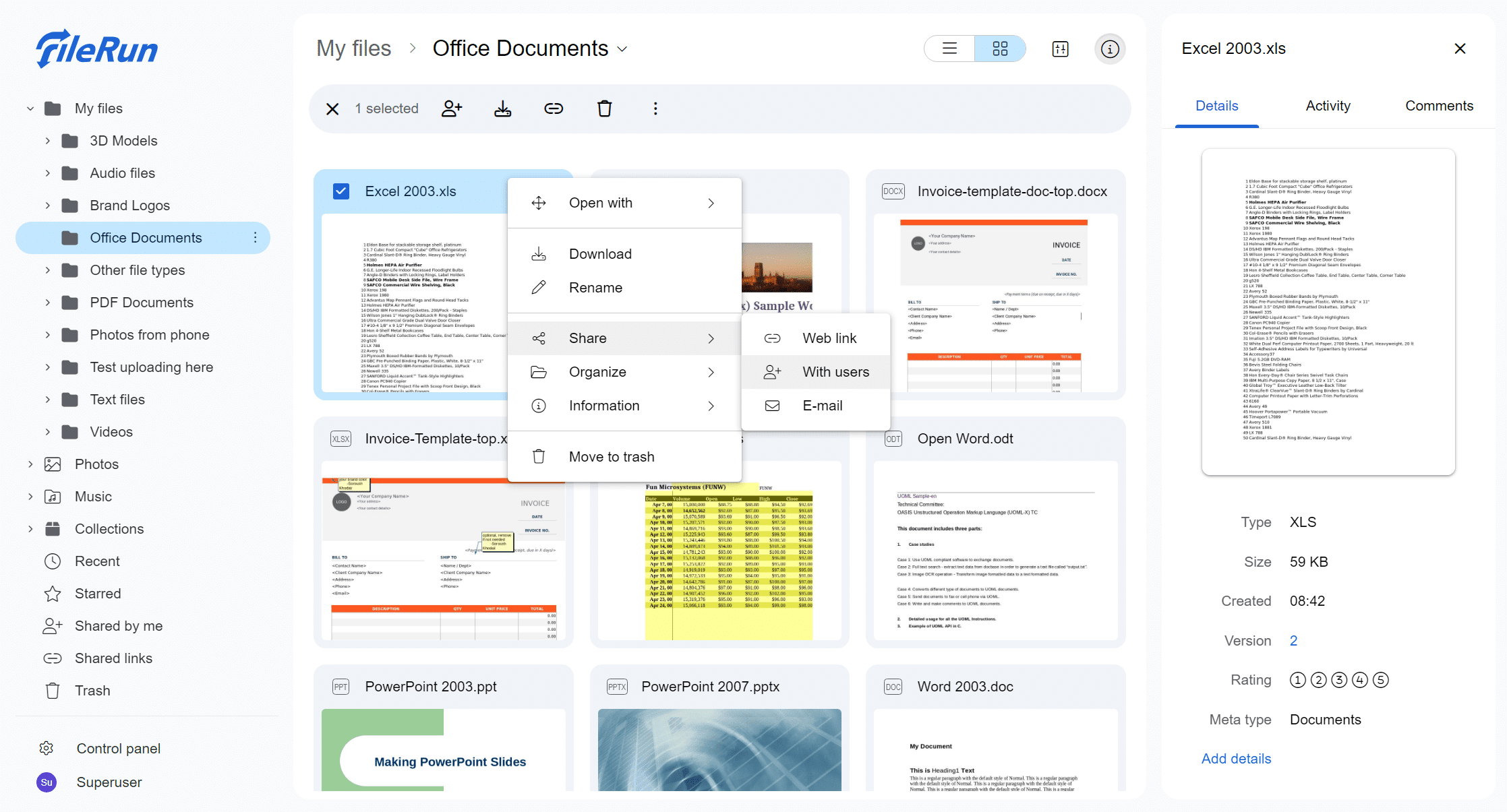Toggle the info details panel icon

coord(1109,49)
